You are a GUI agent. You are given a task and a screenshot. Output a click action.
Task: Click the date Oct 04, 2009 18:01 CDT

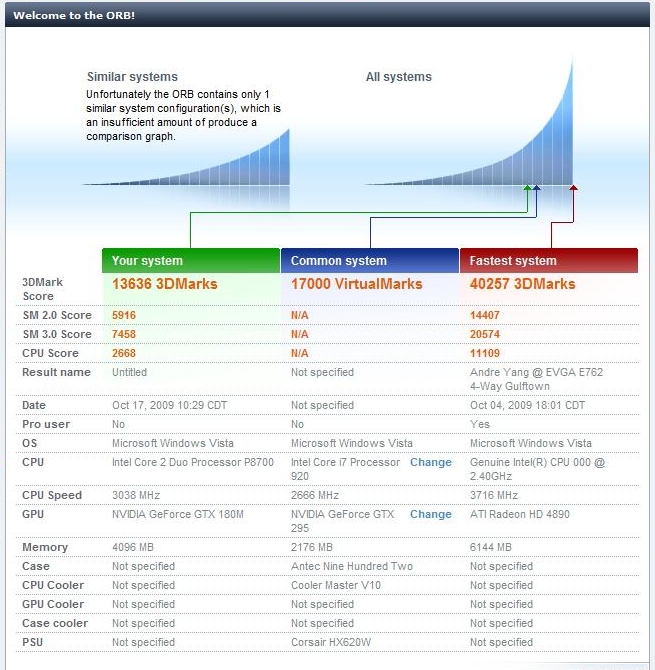coord(528,405)
